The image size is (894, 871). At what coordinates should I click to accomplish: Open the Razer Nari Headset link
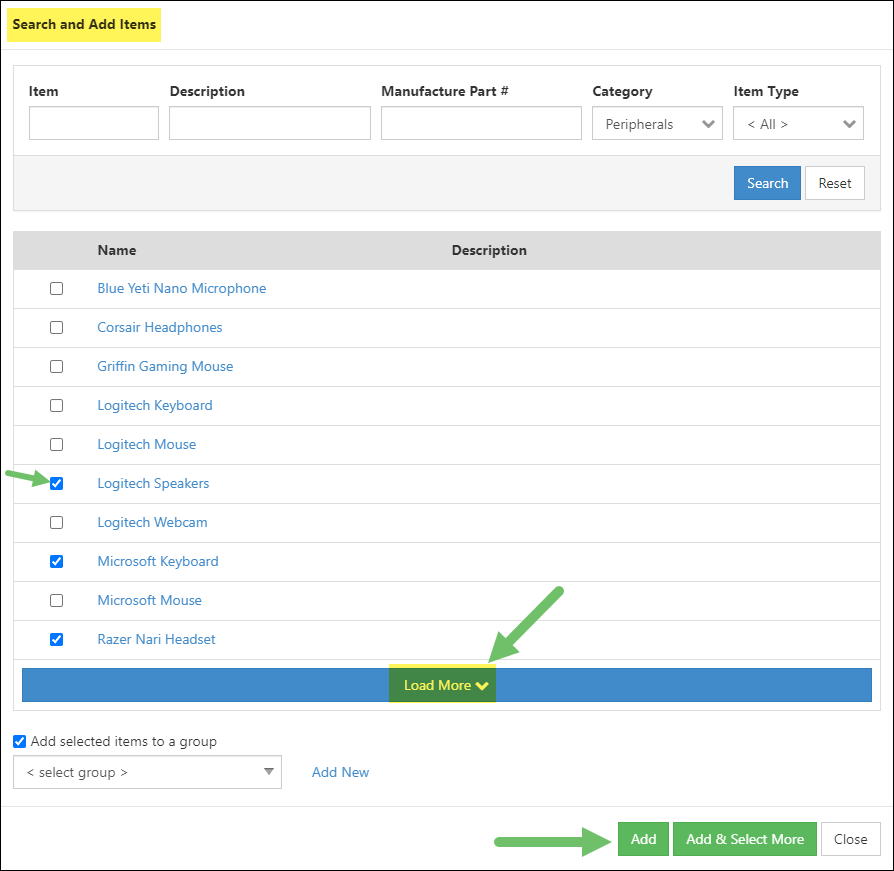click(156, 640)
